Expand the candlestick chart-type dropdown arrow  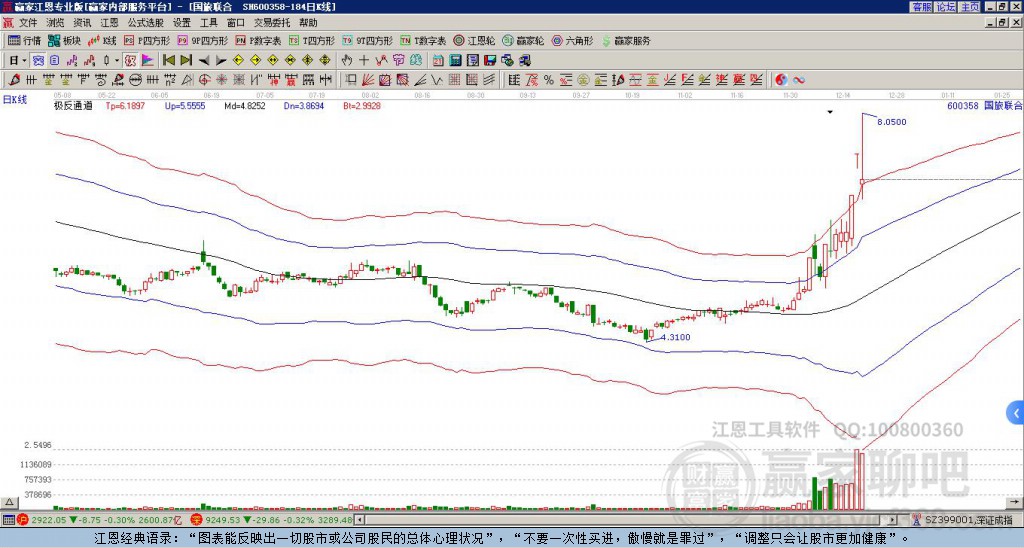[x=117, y=61]
